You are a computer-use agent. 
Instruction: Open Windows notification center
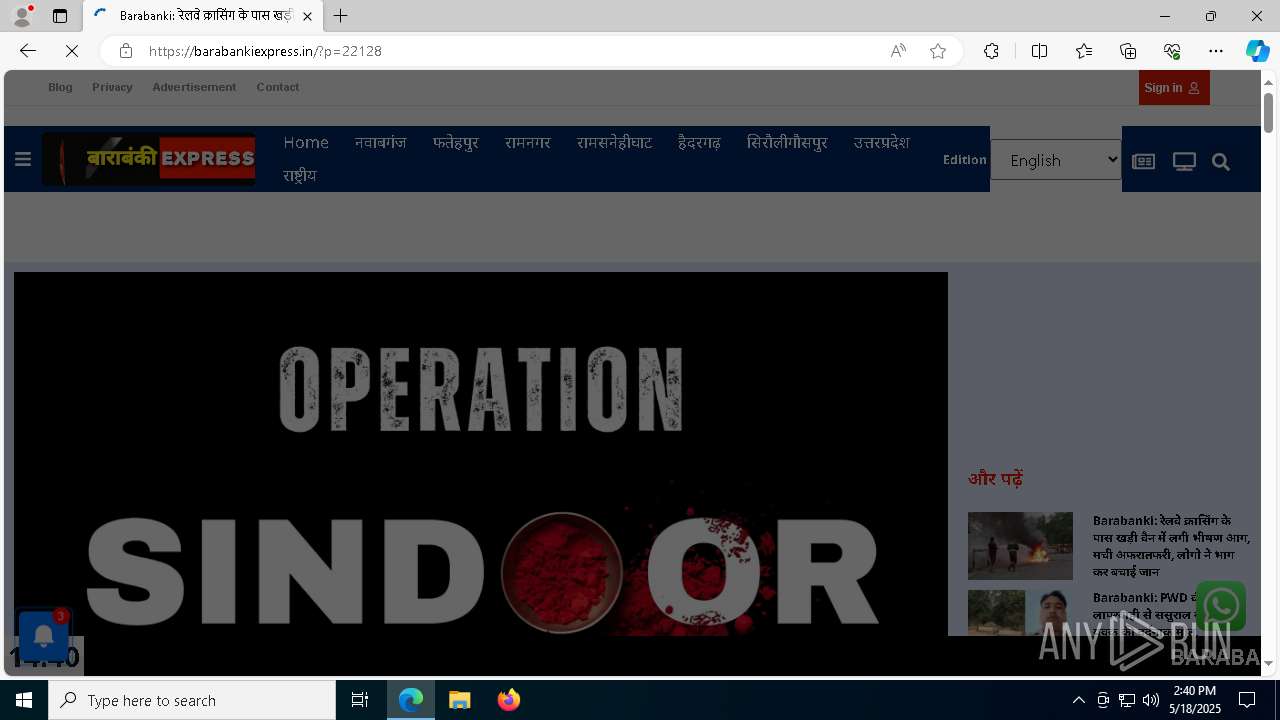[x=1247, y=700]
